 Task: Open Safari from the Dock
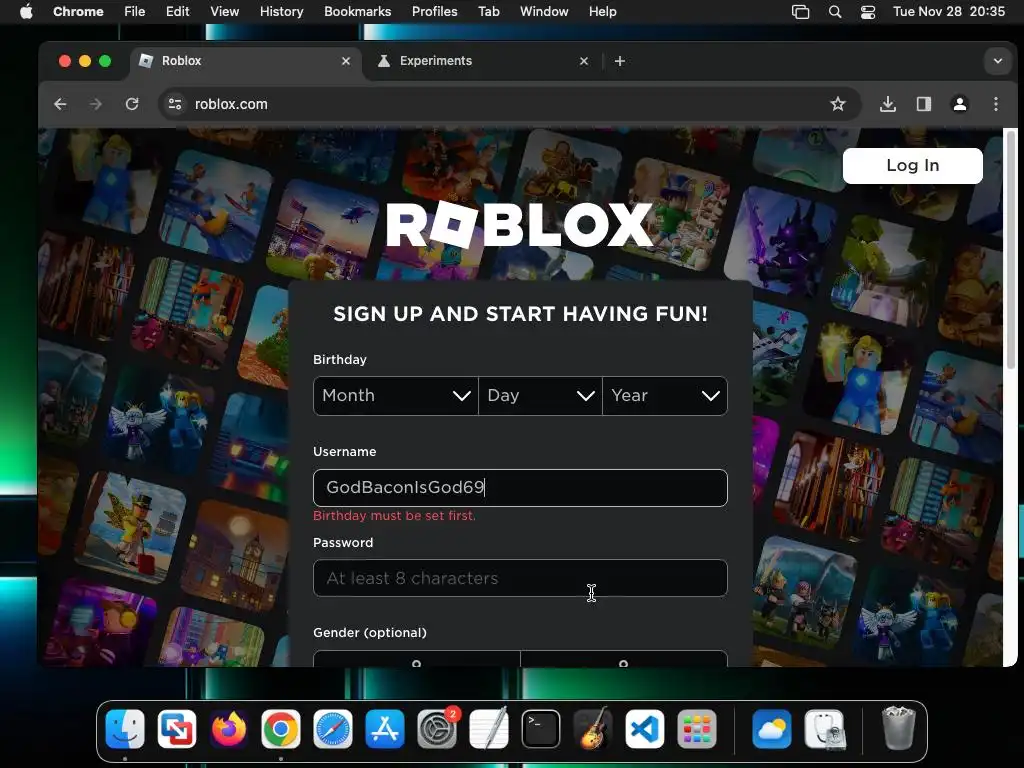333,729
